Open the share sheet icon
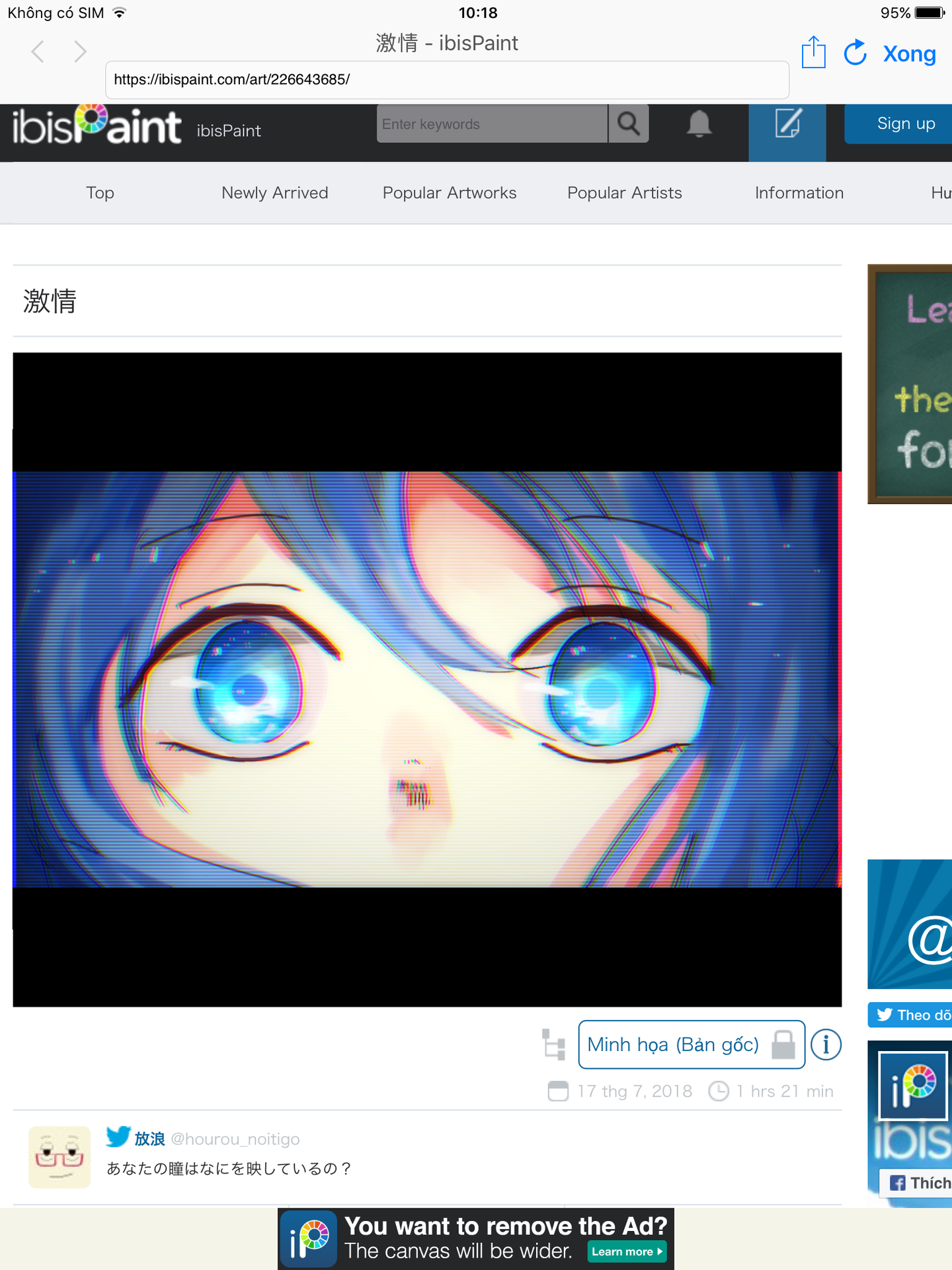 [x=813, y=52]
